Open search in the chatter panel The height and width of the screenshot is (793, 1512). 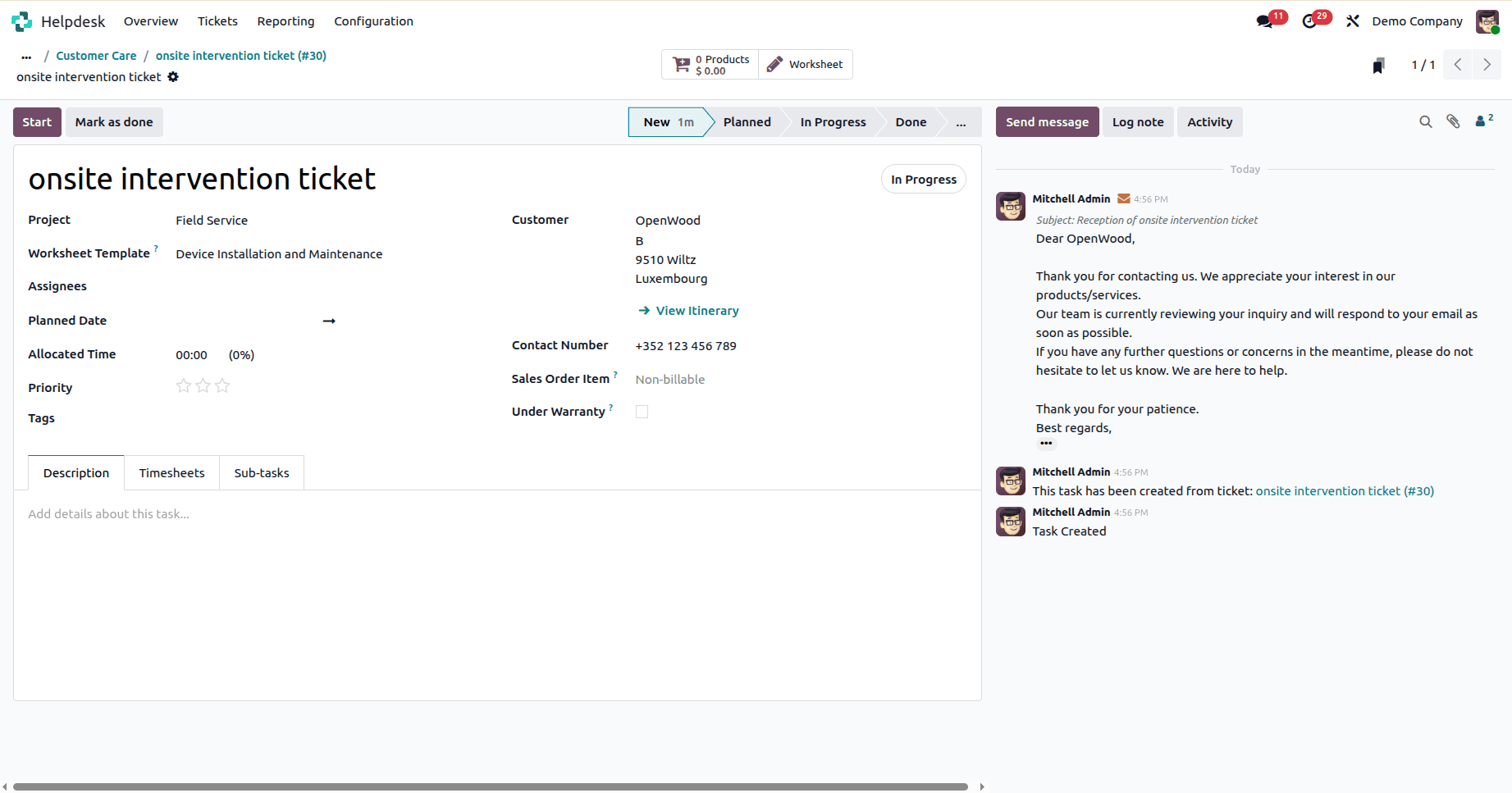pos(1426,121)
